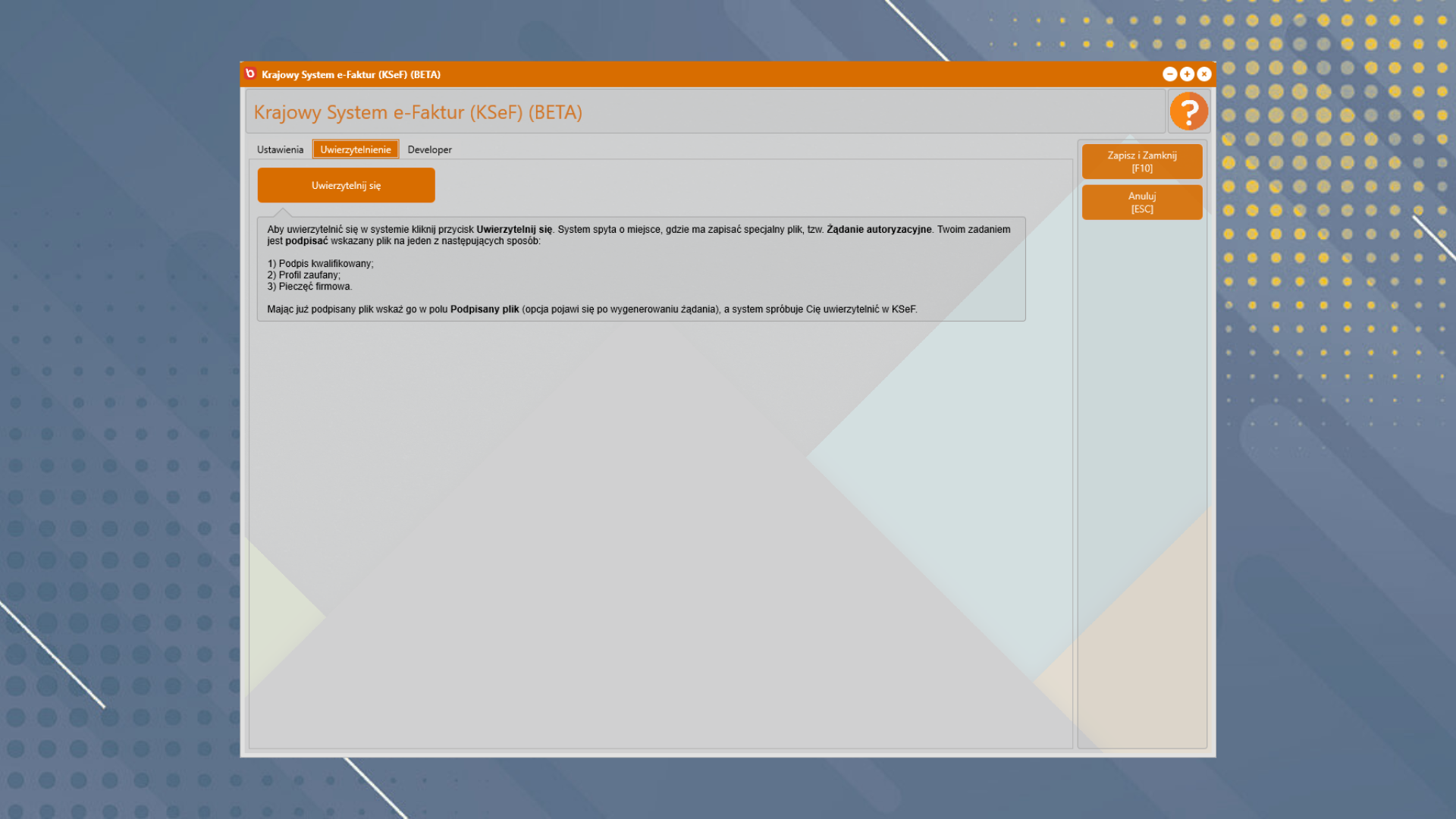This screenshot has width=1456, height=819.
Task: Click the window title bar text
Action: [351, 74]
